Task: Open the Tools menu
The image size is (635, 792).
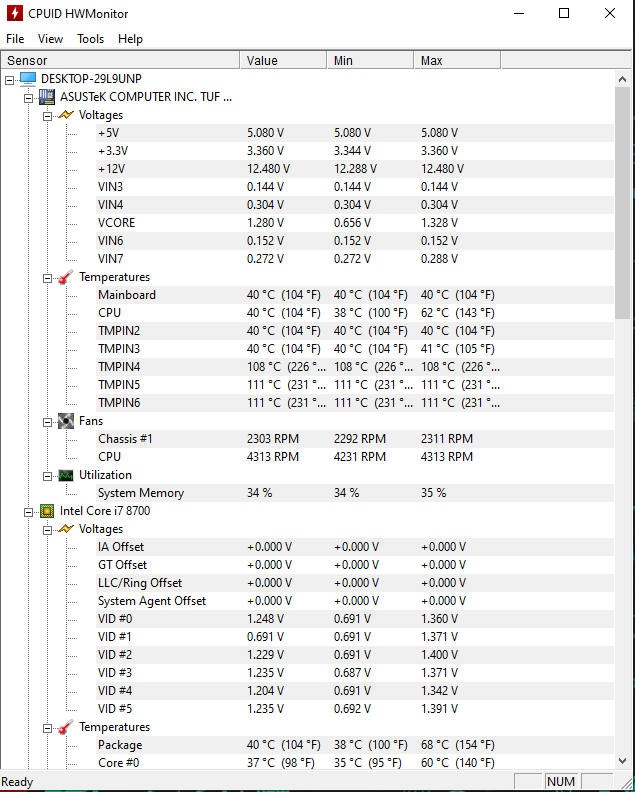Action: (x=90, y=39)
